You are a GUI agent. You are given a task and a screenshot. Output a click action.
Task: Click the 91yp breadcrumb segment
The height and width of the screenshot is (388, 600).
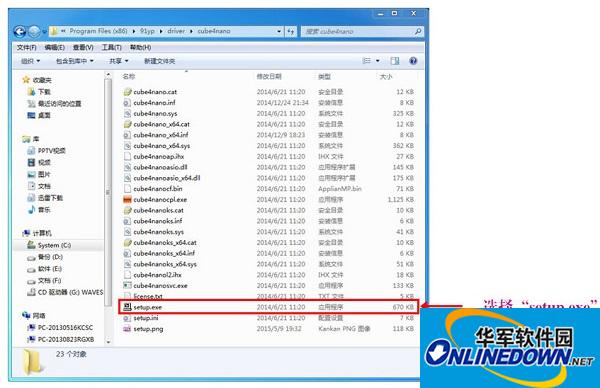click(x=147, y=31)
